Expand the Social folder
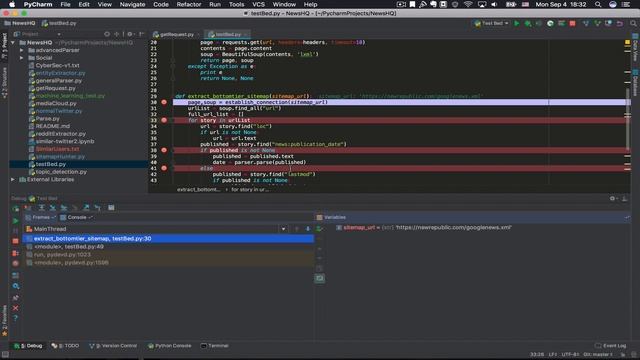This screenshot has width=640, height=360. pos(22,58)
